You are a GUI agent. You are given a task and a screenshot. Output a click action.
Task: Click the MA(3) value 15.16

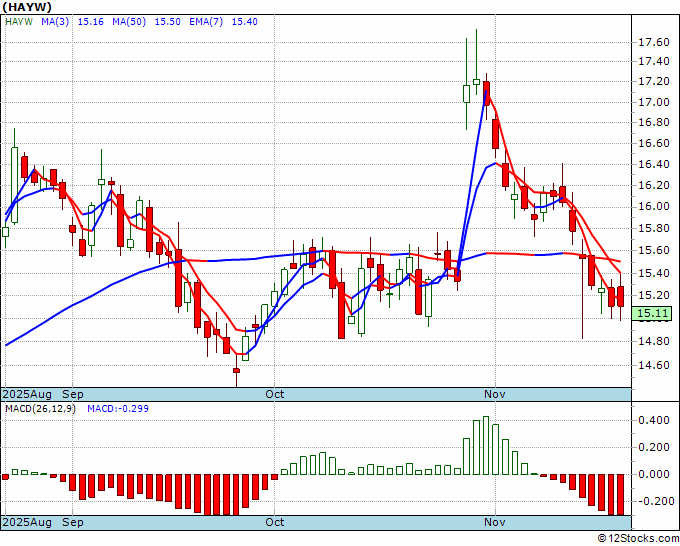90,22
